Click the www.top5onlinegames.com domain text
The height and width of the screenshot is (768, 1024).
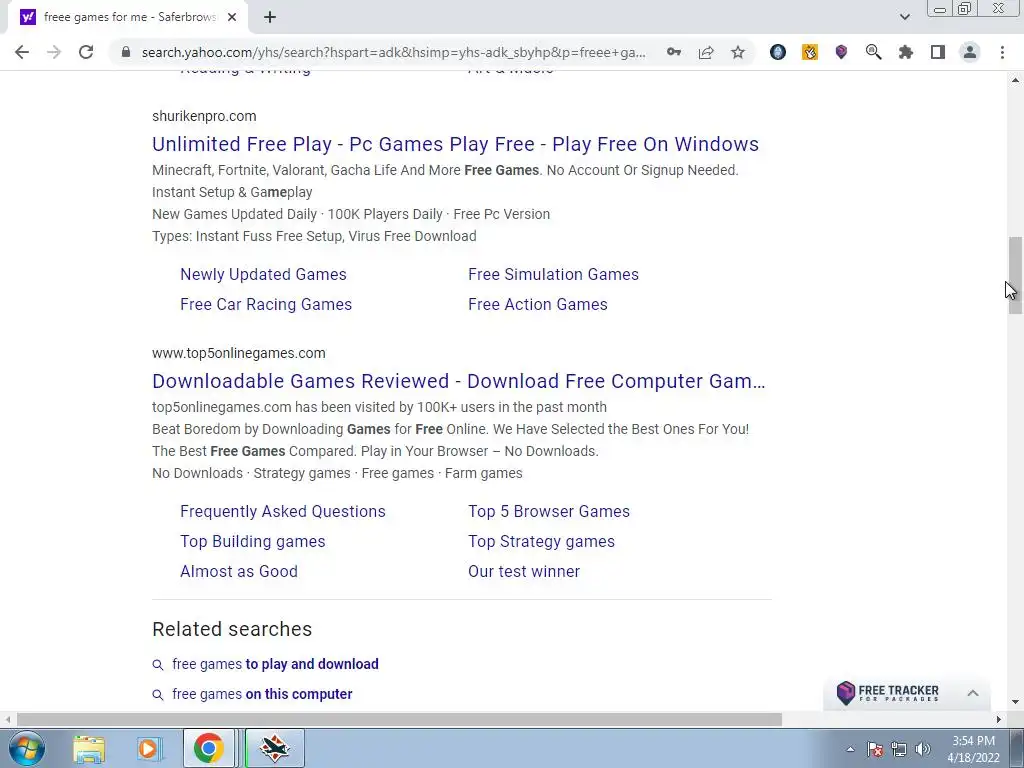pyautogui.click(x=238, y=353)
